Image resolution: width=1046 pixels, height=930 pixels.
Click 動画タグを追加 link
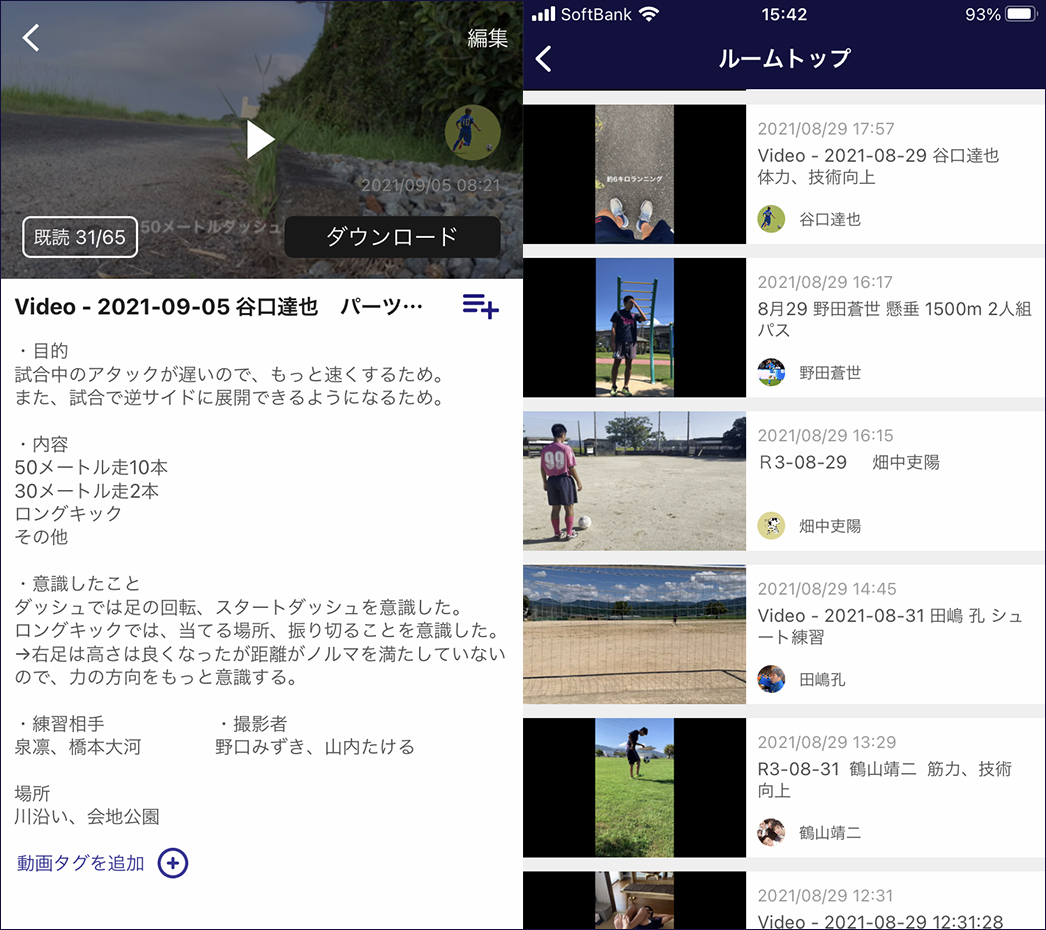click(81, 863)
